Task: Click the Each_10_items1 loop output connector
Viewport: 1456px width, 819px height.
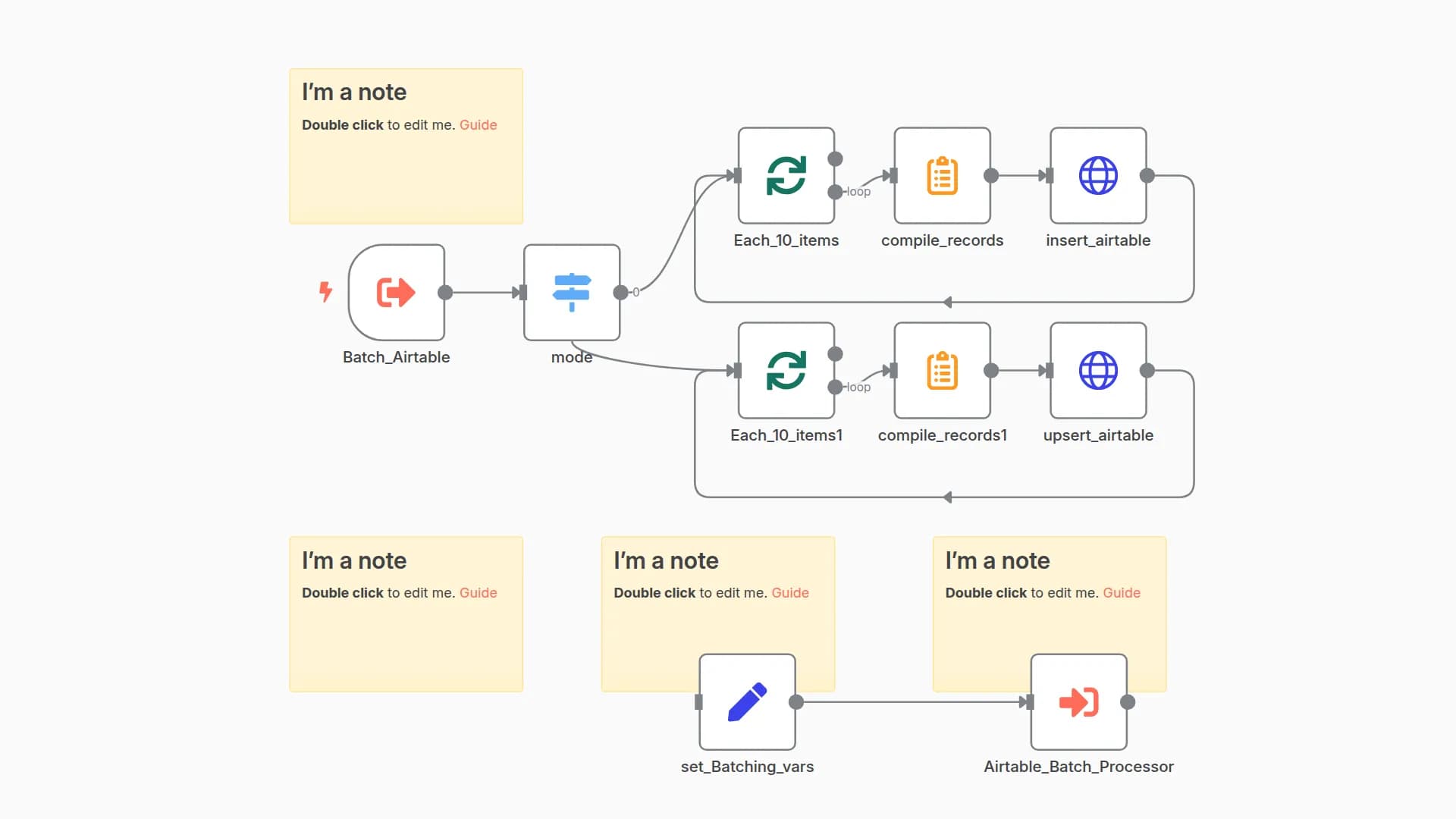Action: (x=835, y=388)
